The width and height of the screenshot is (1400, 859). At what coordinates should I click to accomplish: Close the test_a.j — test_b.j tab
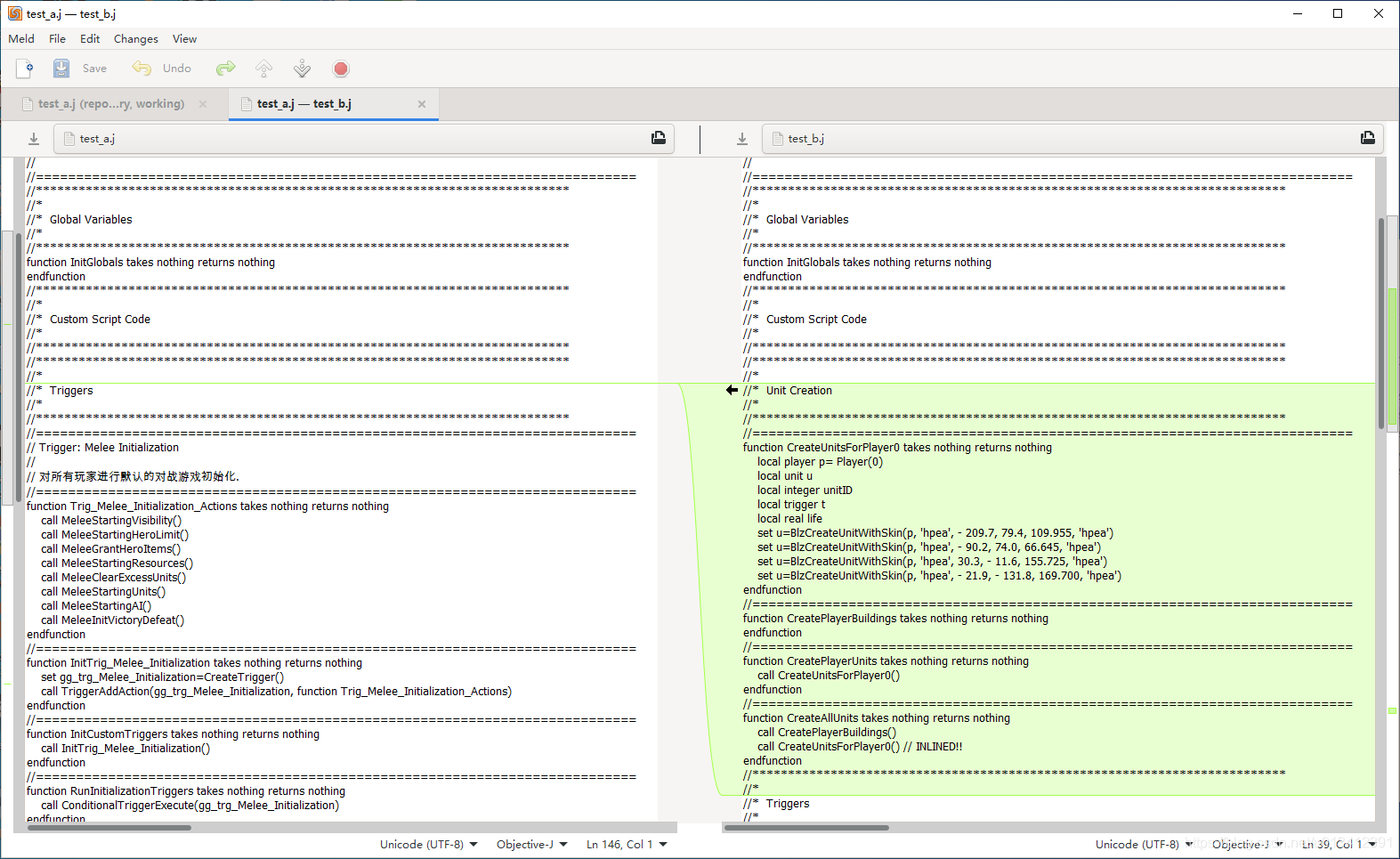[x=422, y=104]
